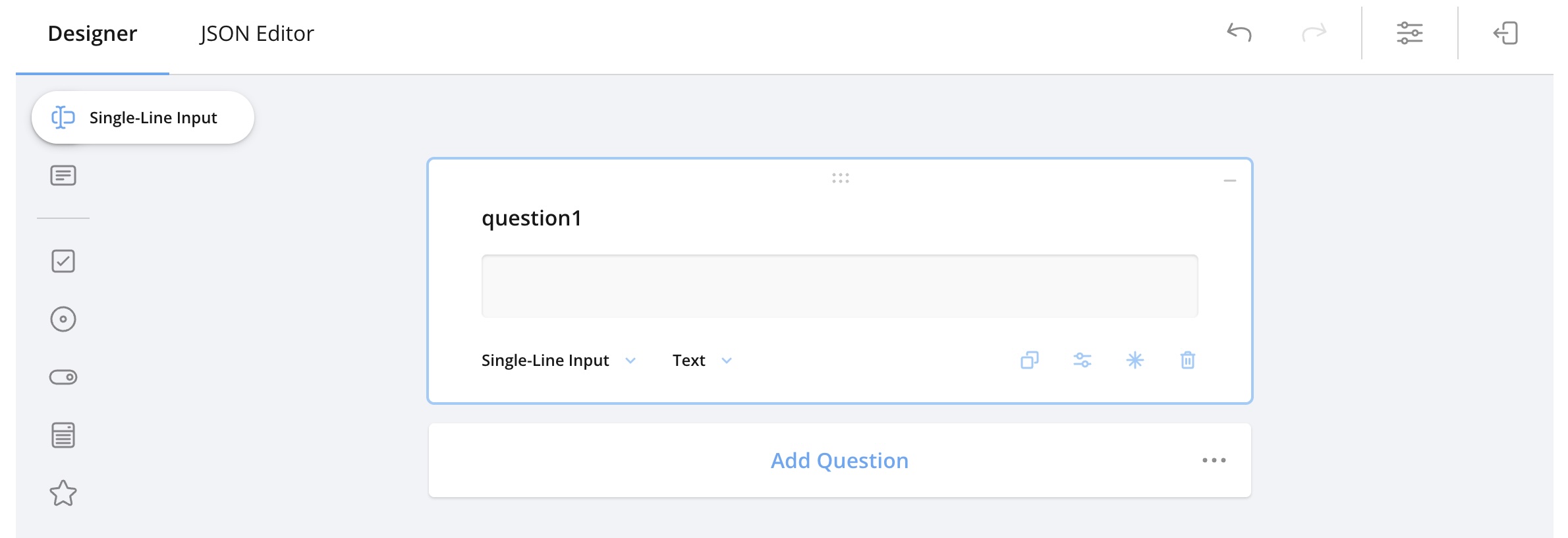Add a Long Text question from toolbox
The image size is (1568, 538).
pos(63,175)
